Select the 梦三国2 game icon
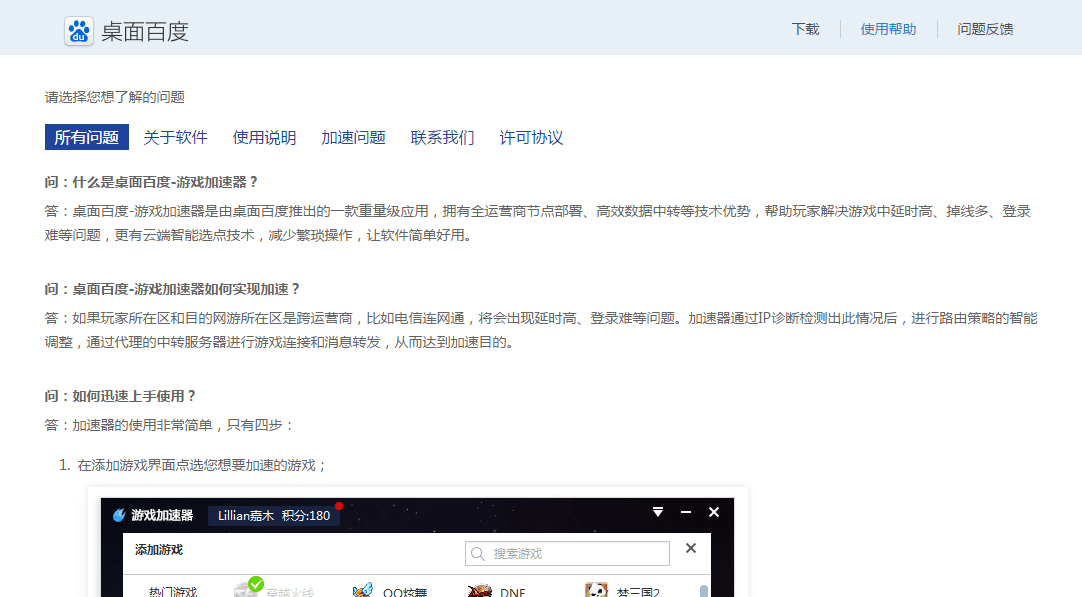Viewport: 1082px width, 597px height. point(595,591)
